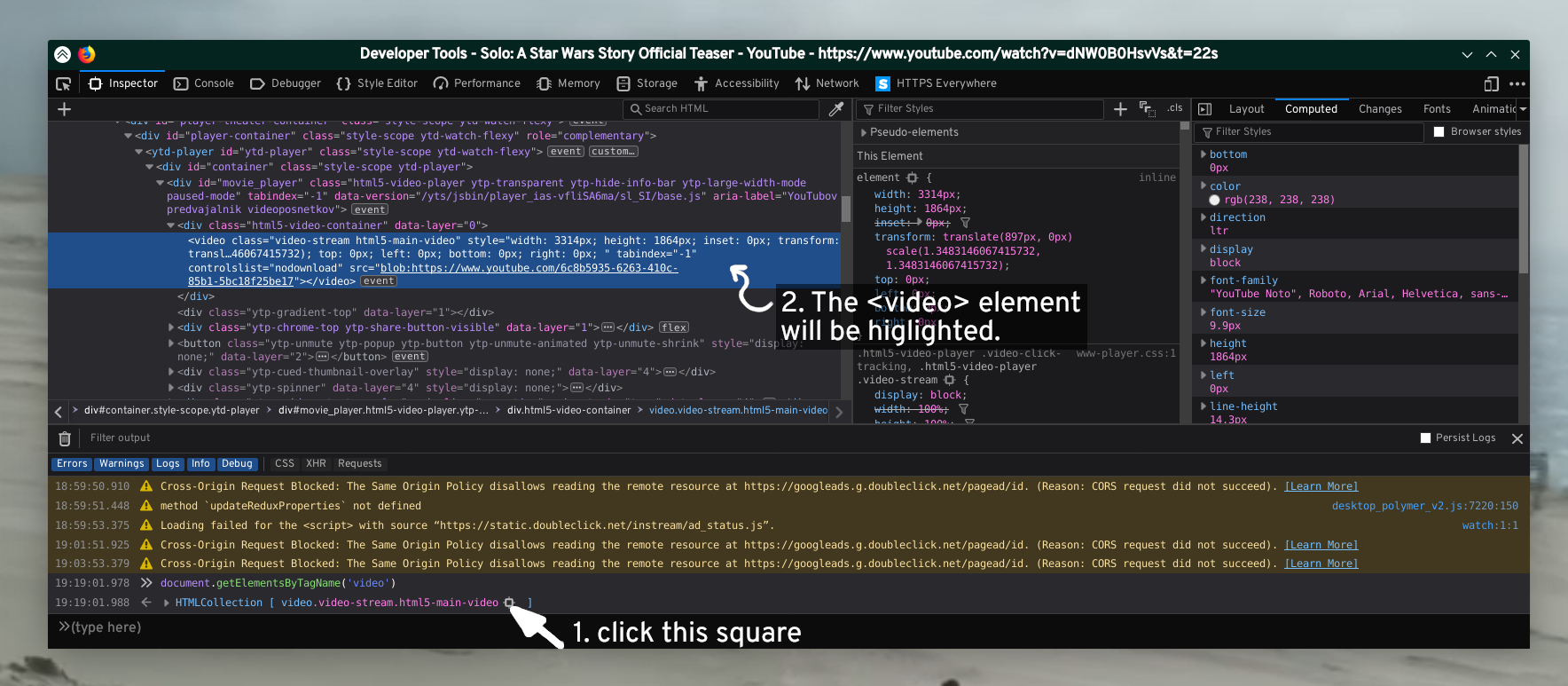Image resolution: width=1568 pixels, height=686 pixels.
Task: Select the Computed sidebar tab
Action: (x=1311, y=109)
